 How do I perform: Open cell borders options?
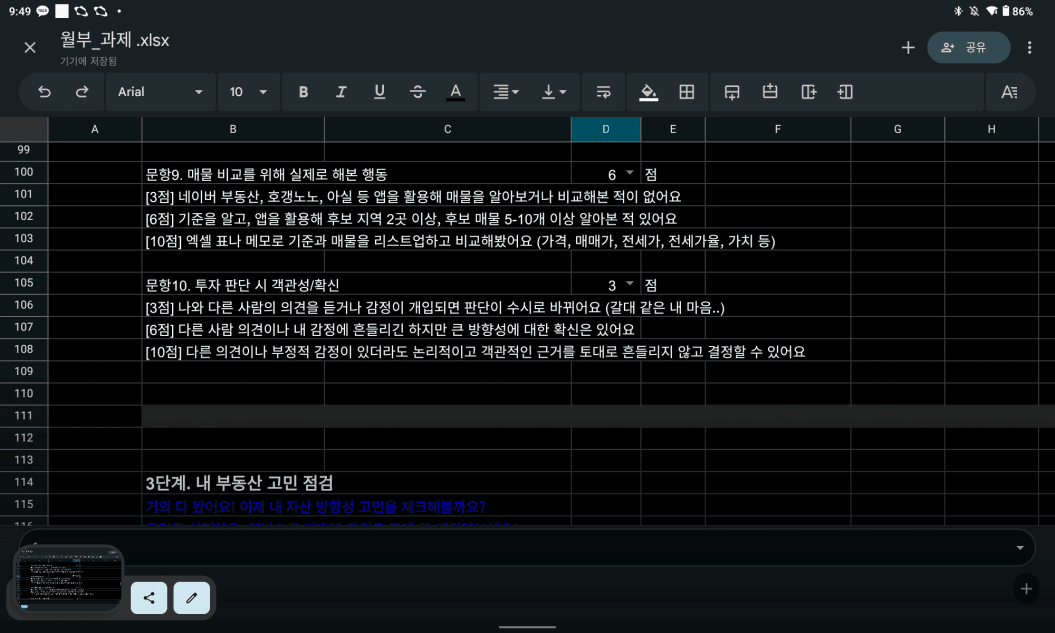[x=687, y=92]
